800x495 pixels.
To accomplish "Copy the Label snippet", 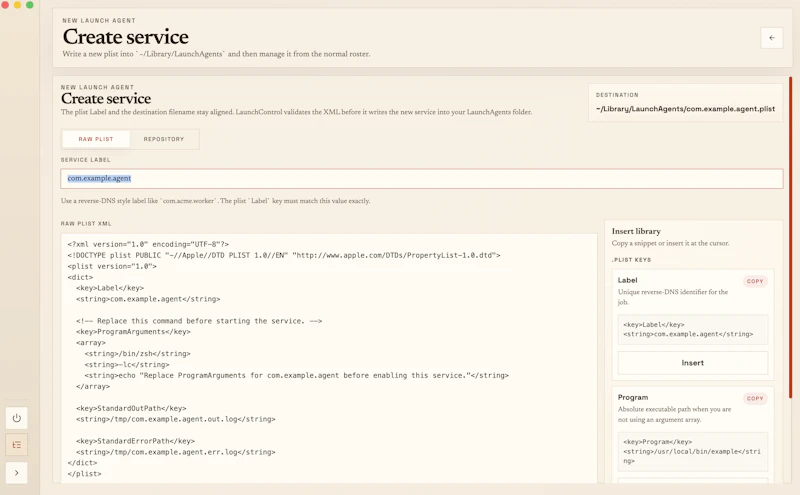I will [755, 281].
